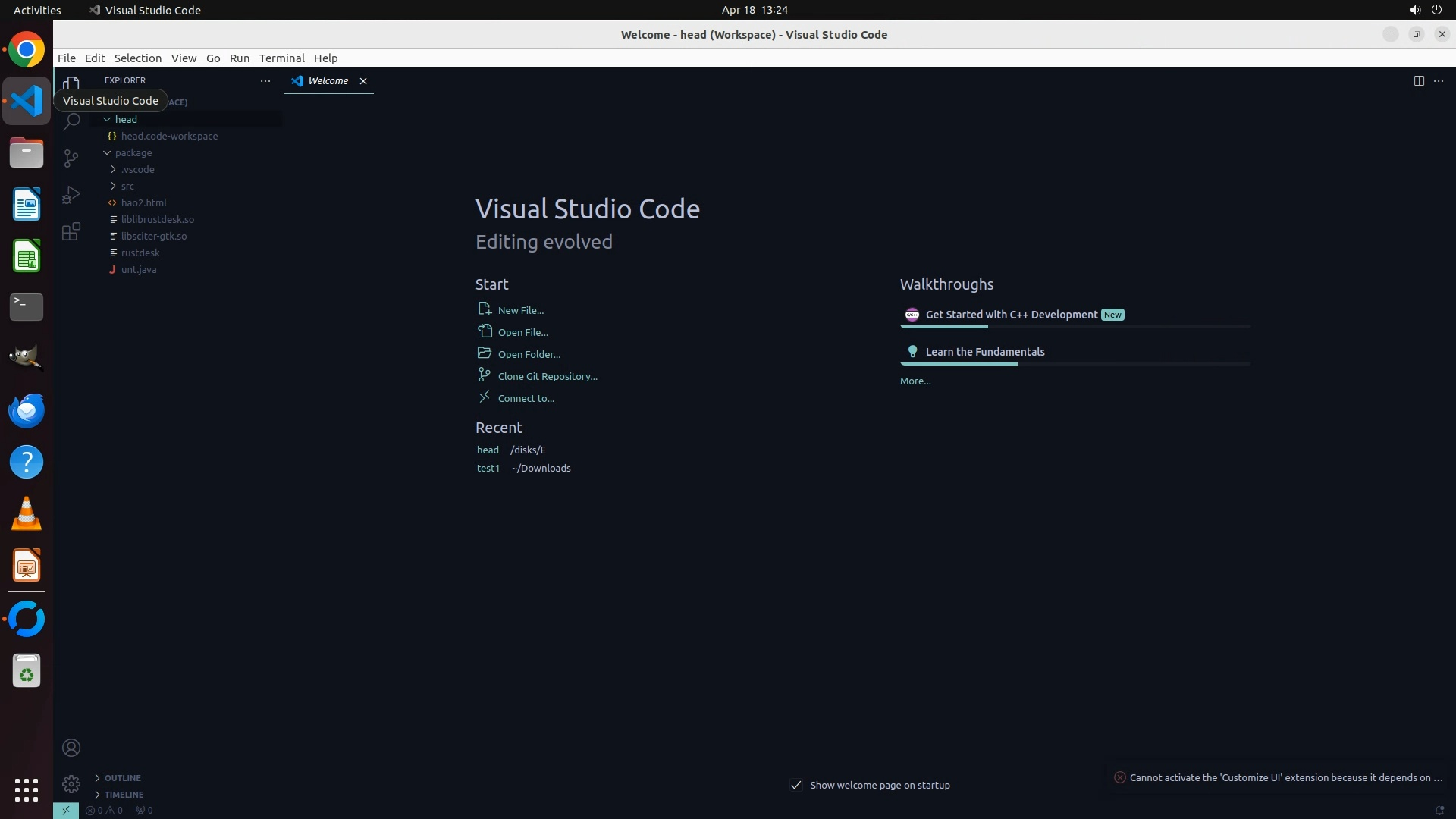Screen dimensions: 1456x819
Task: Expand the src folder
Action: [127, 186]
